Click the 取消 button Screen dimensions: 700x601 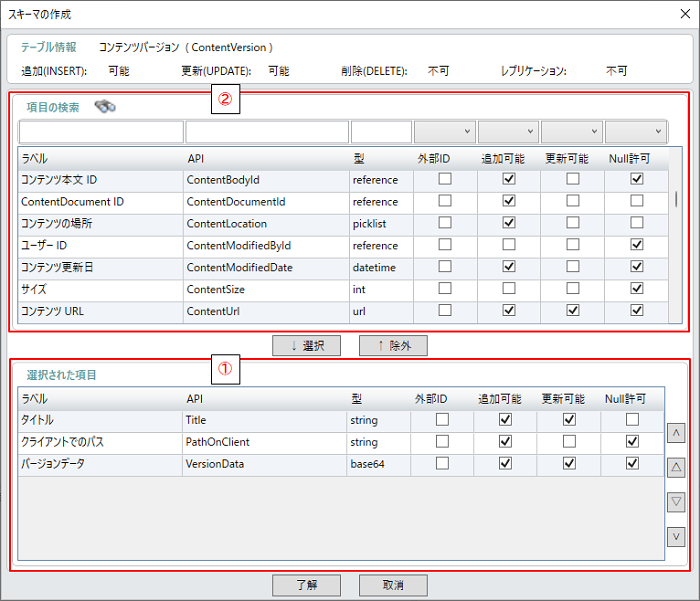393,585
